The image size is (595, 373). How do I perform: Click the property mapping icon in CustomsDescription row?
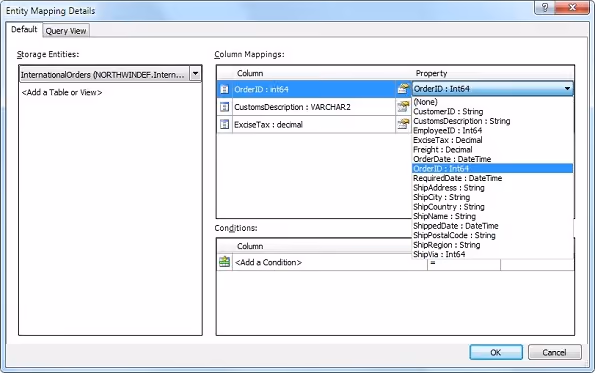pyautogui.click(x=403, y=106)
